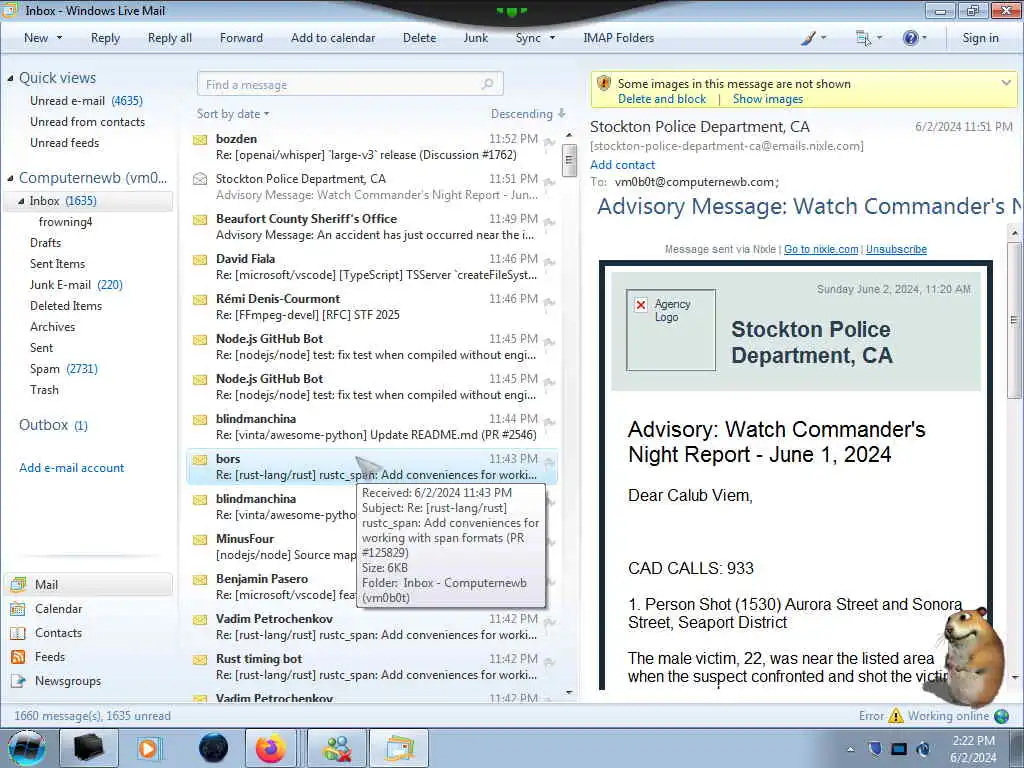Click the message list scrollbar thumb
1024x768 pixels.
click(x=569, y=160)
